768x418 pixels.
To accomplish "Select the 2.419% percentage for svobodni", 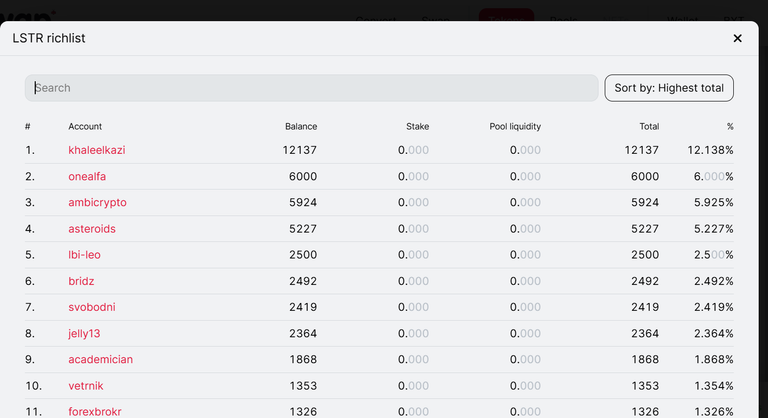I will [x=714, y=307].
